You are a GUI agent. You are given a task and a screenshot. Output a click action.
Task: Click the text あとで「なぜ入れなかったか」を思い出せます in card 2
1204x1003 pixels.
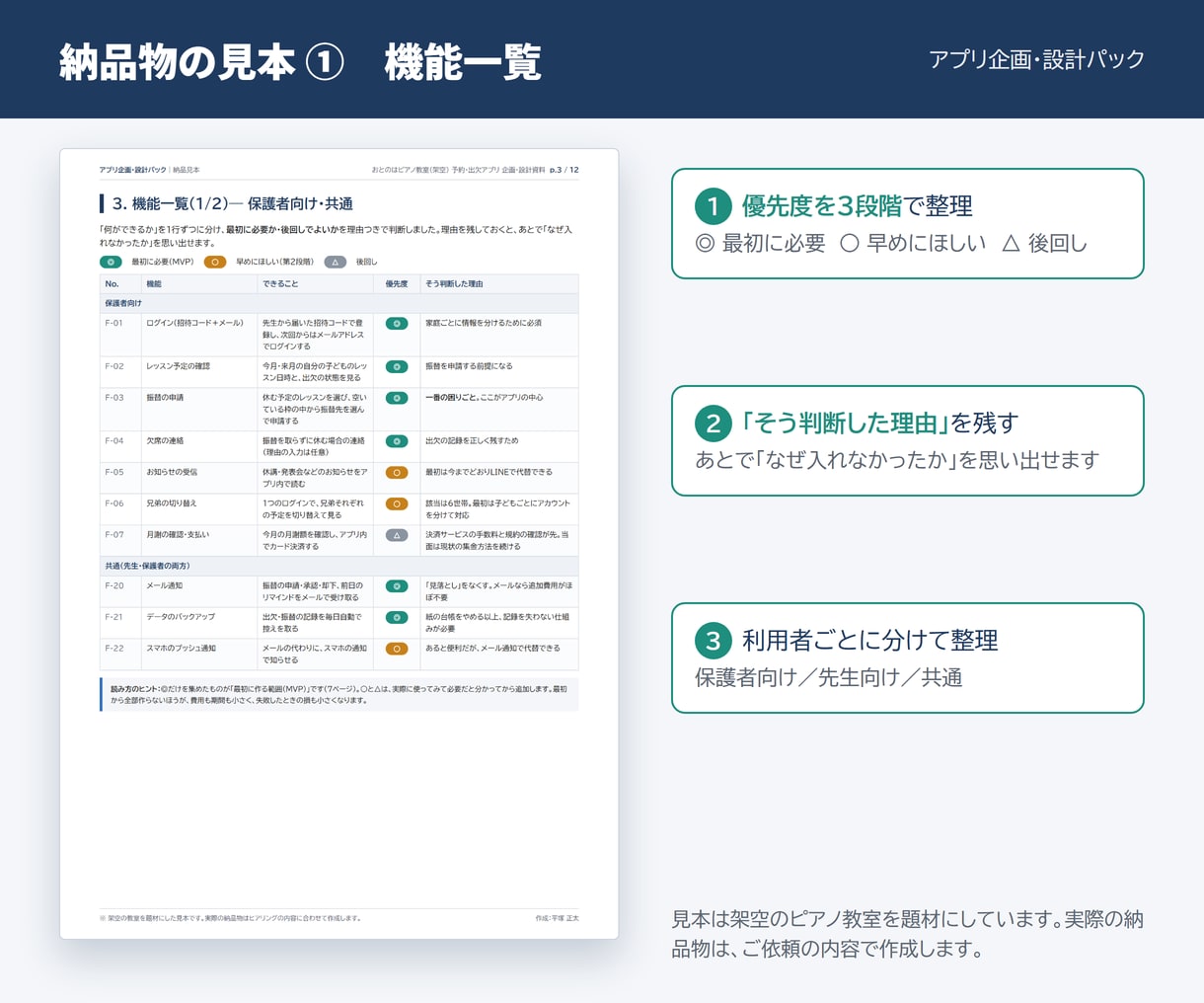(897, 460)
